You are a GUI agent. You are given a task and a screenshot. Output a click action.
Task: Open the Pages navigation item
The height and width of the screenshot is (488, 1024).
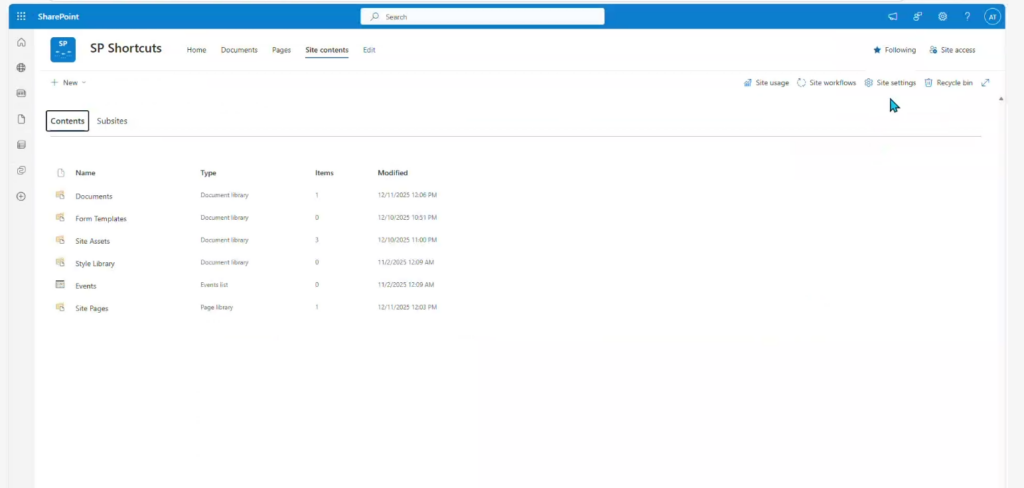(x=282, y=50)
